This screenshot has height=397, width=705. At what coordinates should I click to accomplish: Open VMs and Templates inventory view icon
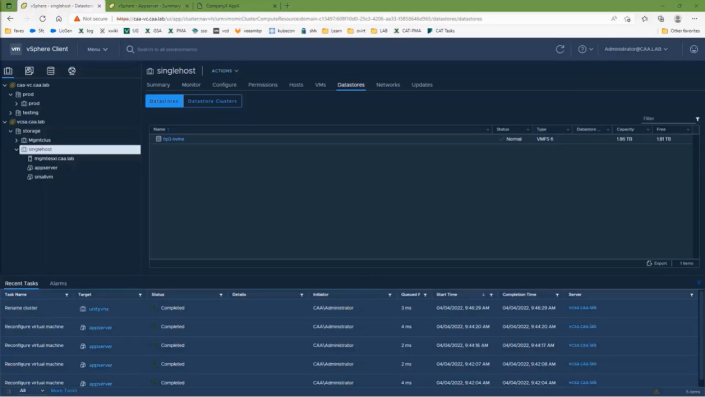tap(29, 71)
